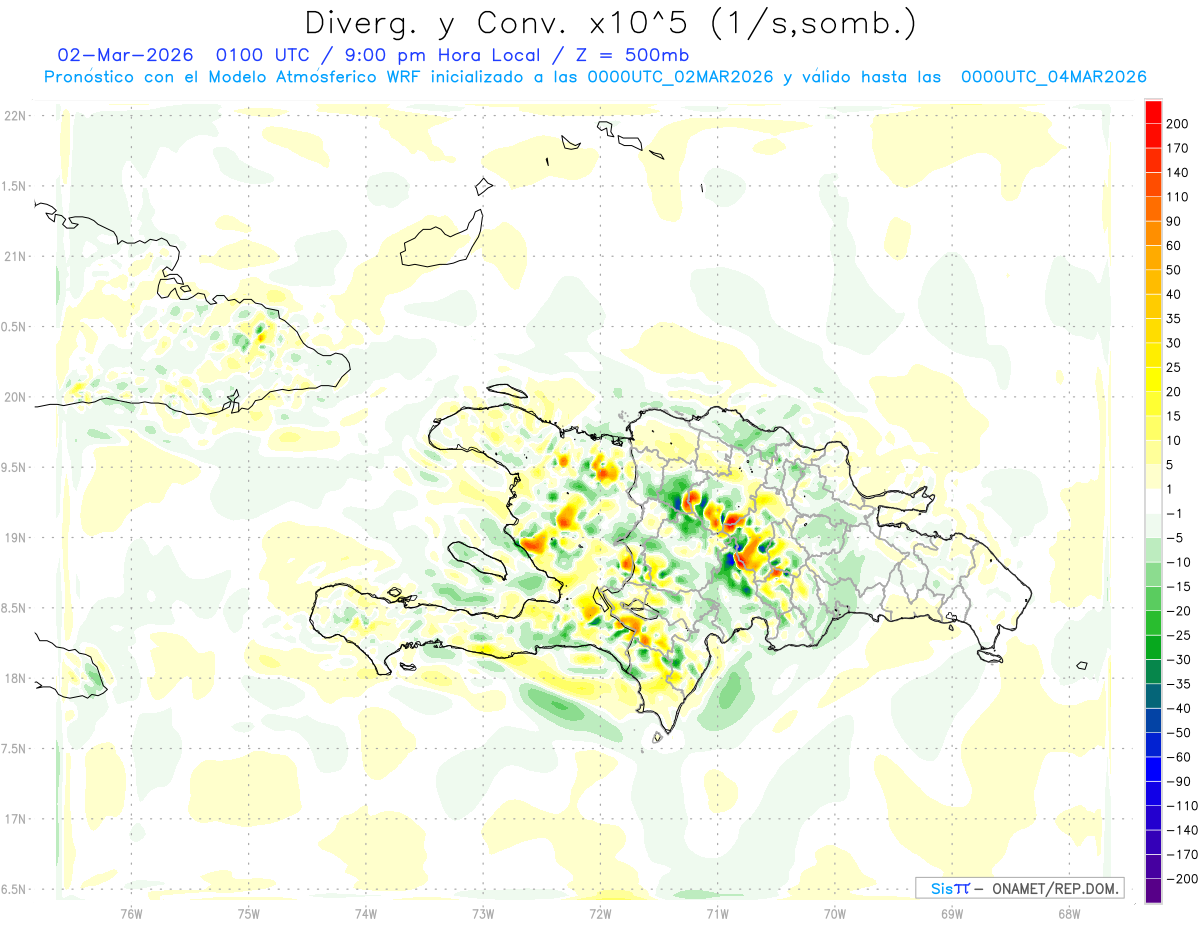Image resolution: width=1200 pixels, height=927 pixels.
Task: Click the '69W' longitude label
Action: click(x=952, y=913)
